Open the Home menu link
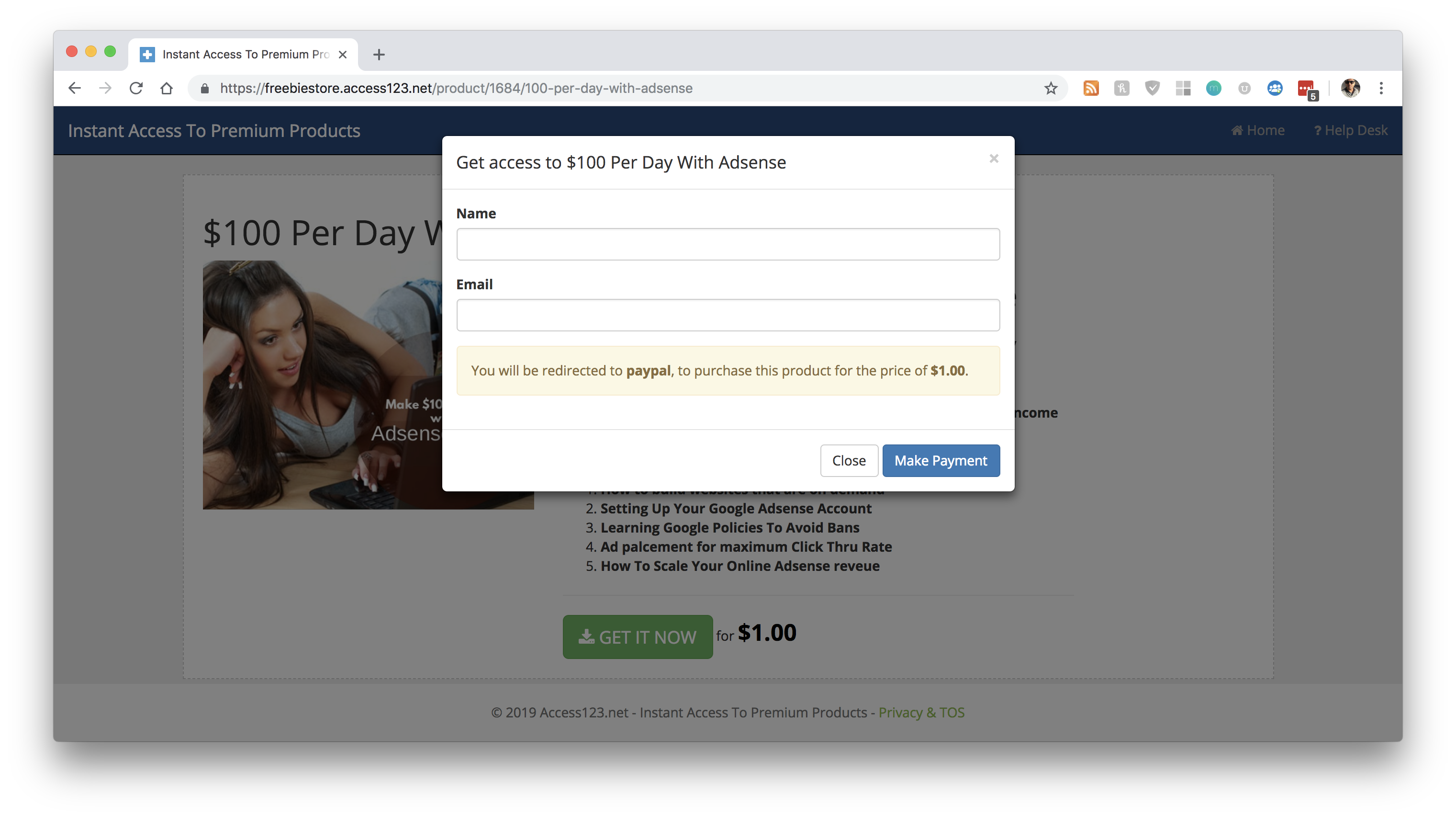Viewport: 1456px width, 818px height. click(1258, 130)
